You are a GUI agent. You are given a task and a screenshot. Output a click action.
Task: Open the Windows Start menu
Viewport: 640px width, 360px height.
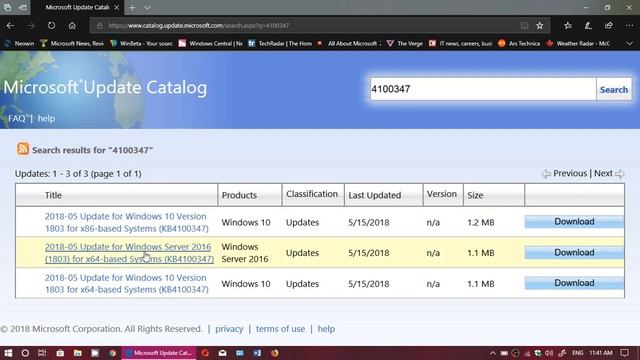pyautogui.click(x=8, y=353)
